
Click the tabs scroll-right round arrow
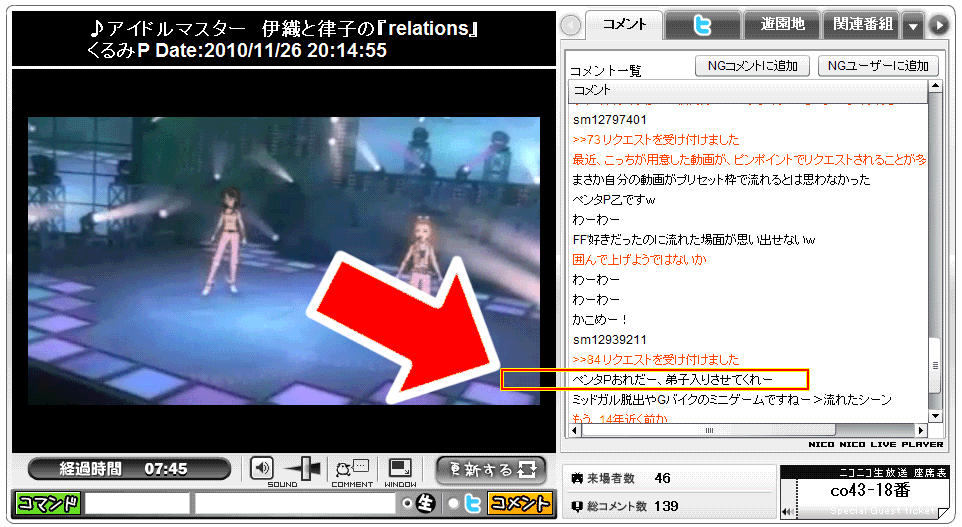point(938,25)
